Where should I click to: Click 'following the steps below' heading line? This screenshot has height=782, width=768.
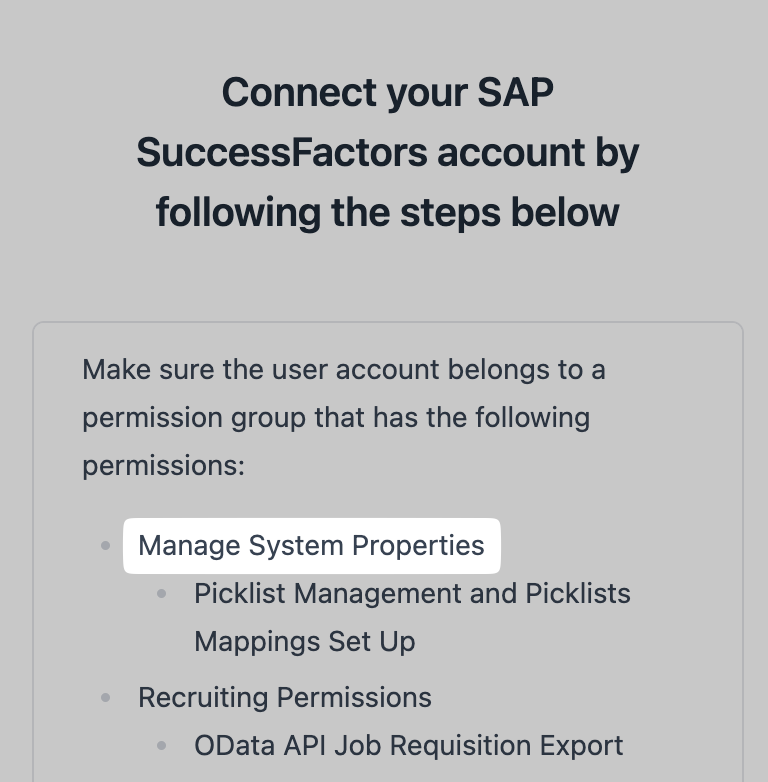(387, 213)
